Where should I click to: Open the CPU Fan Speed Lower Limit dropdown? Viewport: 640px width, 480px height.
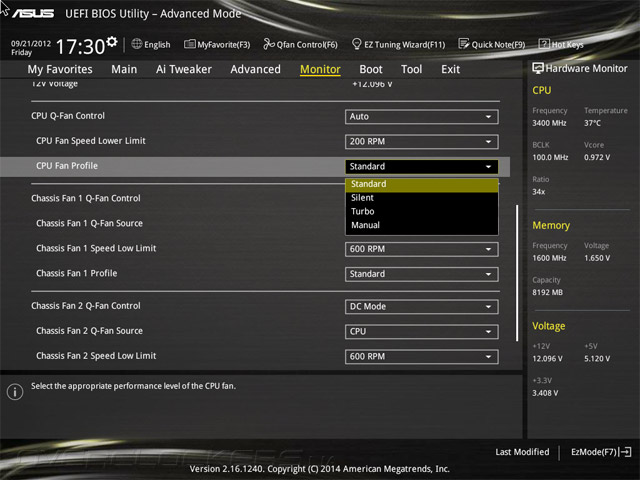[421, 142]
